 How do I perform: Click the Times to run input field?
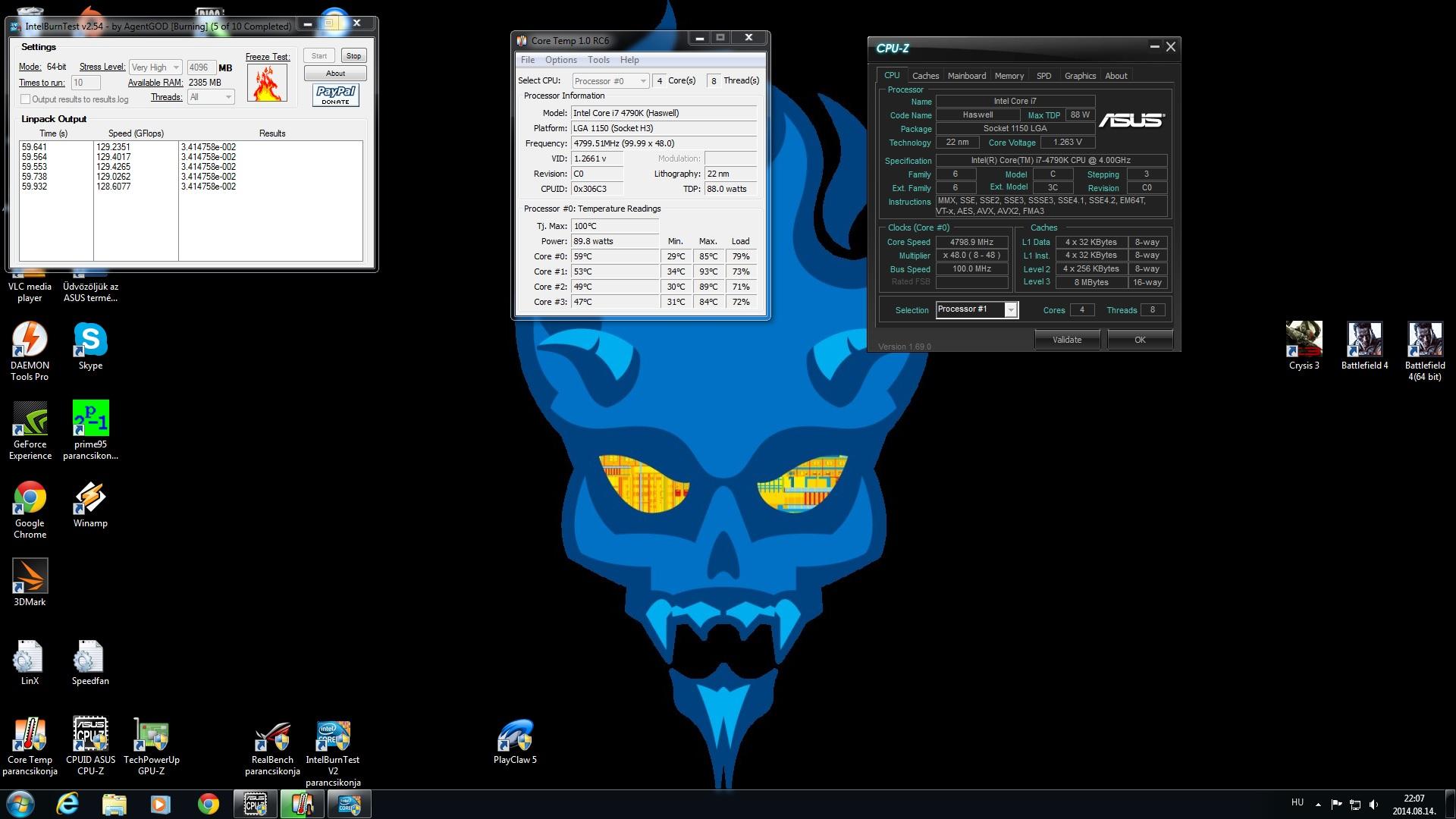[86, 83]
